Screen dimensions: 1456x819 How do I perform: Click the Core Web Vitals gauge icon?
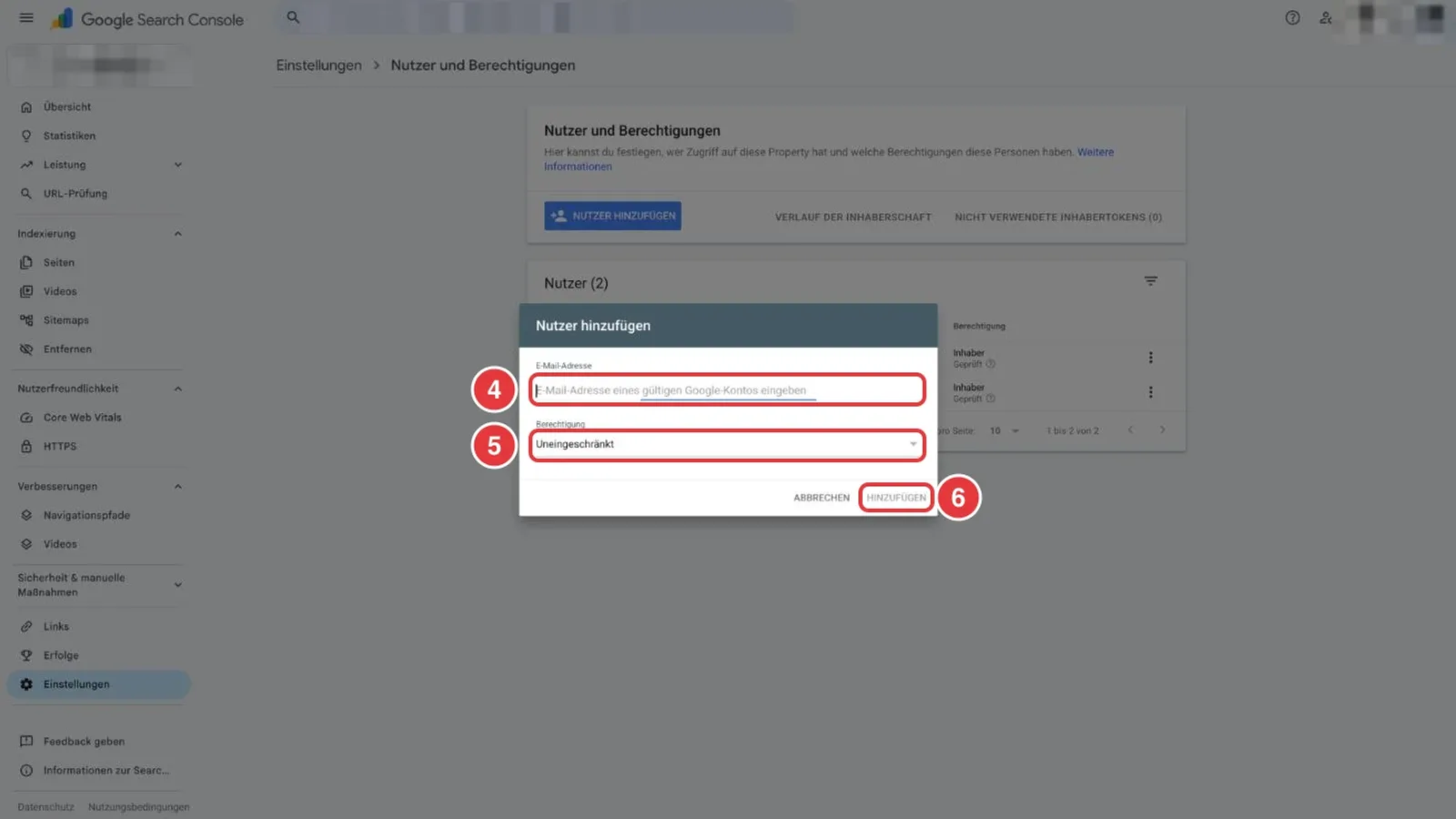click(x=26, y=418)
